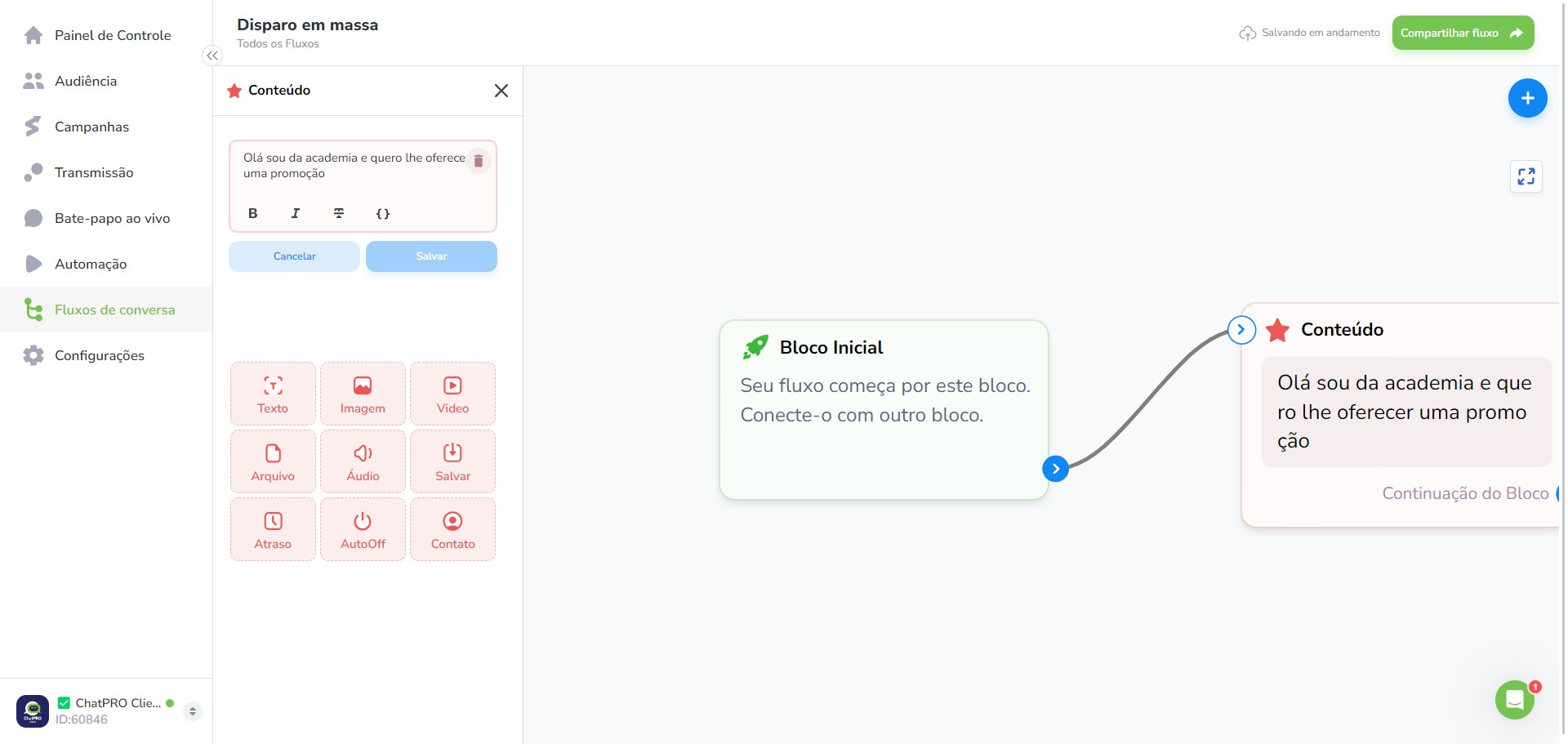1568x744 pixels.
Task: Click the cloud saving status icon
Action: (x=1248, y=33)
